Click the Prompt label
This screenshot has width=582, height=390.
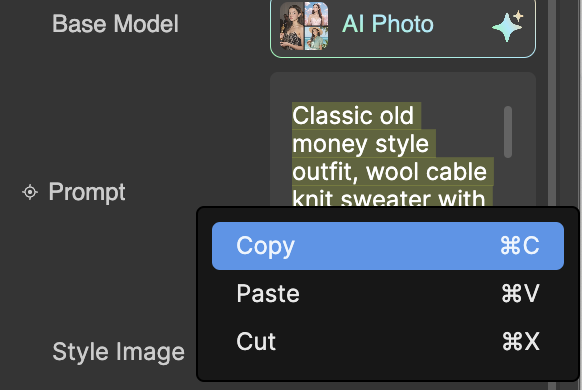point(87,192)
